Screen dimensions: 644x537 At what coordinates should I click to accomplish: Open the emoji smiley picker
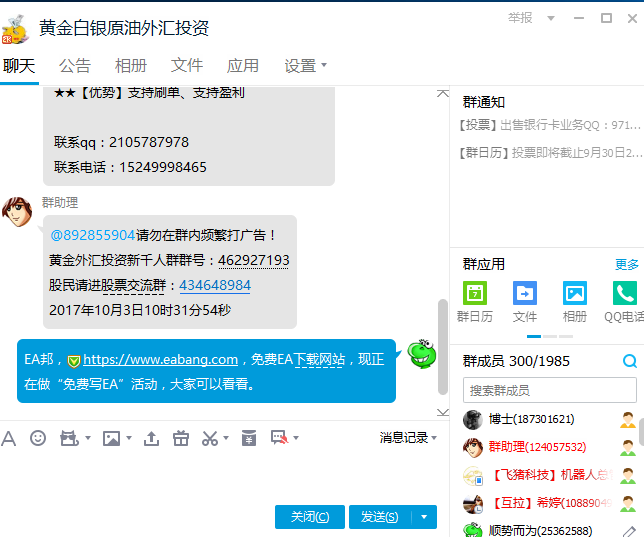pyautogui.click(x=38, y=438)
